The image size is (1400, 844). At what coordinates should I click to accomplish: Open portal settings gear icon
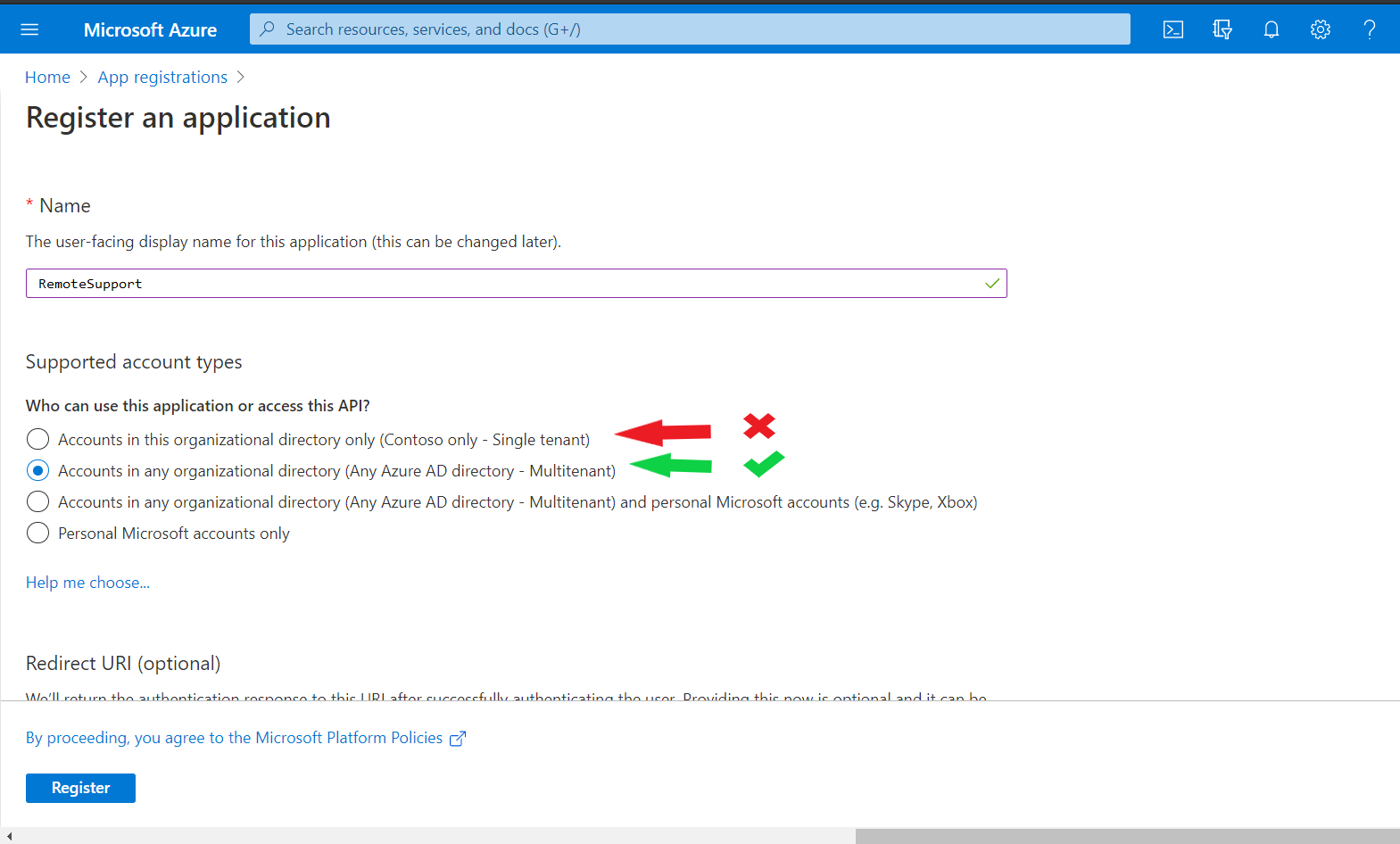(1321, 29)
